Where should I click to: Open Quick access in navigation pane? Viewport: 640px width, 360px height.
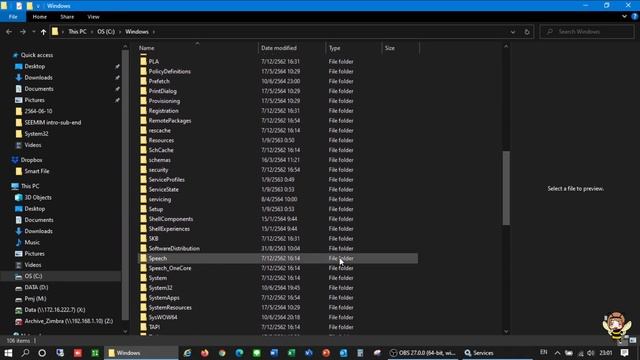click(x=37, y=55)
